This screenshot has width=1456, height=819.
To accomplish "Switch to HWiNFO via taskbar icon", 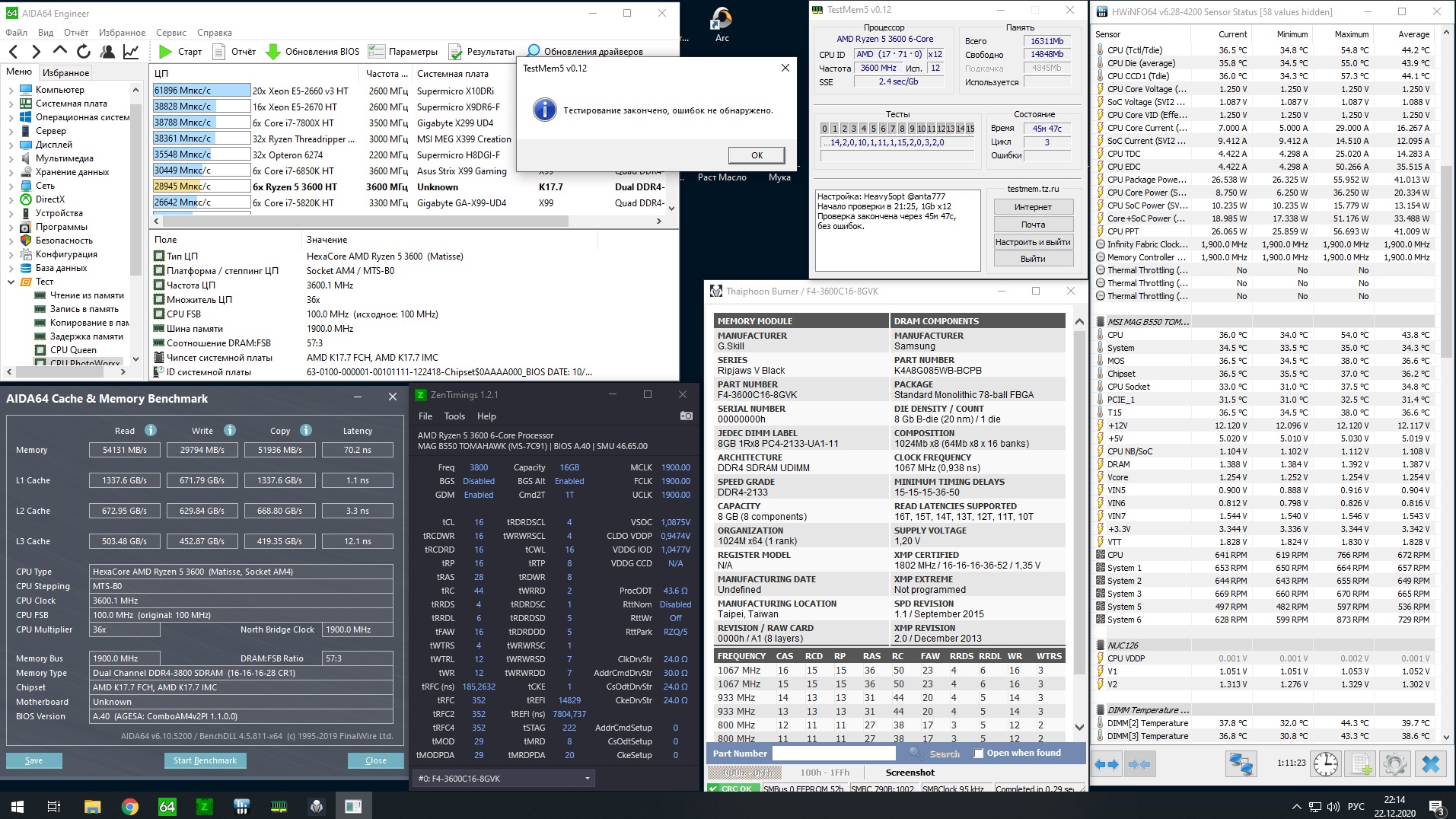I will click(242, 806).
